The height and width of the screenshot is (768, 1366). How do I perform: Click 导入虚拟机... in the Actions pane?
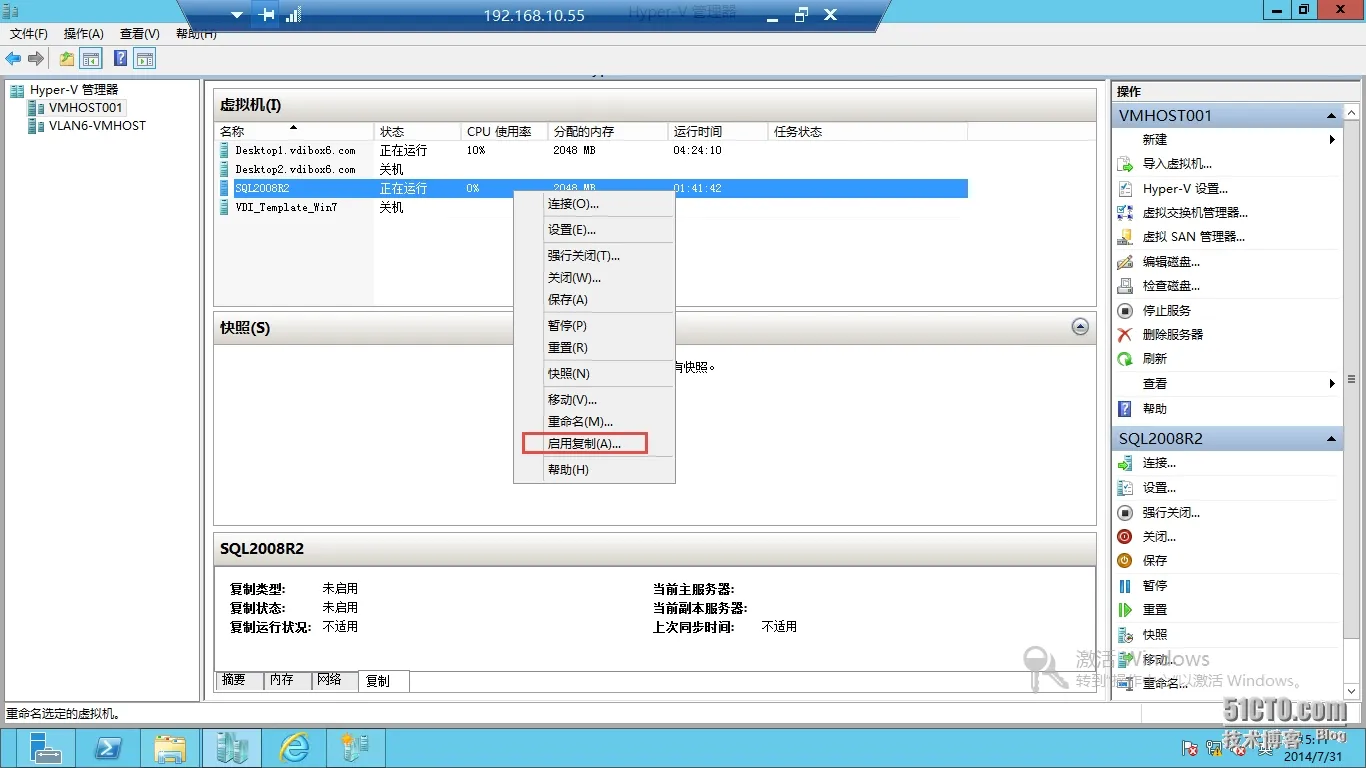coord(1177,164)
